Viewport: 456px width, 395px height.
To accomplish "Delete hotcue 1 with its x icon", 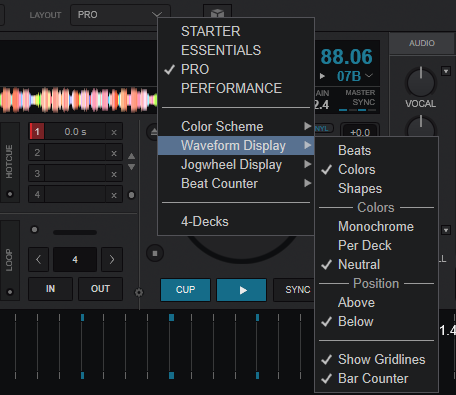I will (x=114, y=132).
